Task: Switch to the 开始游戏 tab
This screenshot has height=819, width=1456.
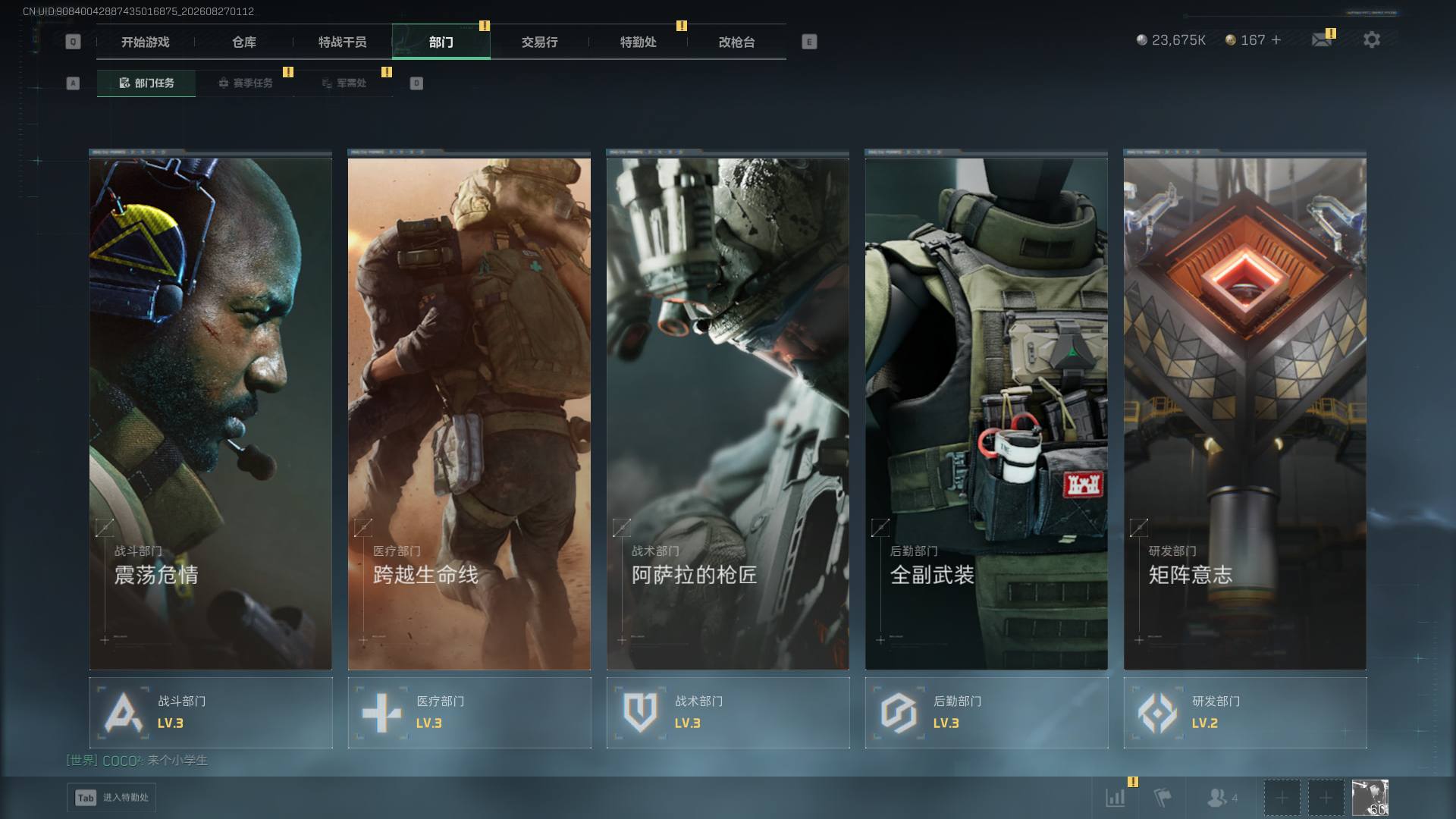Action: tap(146, 42)
